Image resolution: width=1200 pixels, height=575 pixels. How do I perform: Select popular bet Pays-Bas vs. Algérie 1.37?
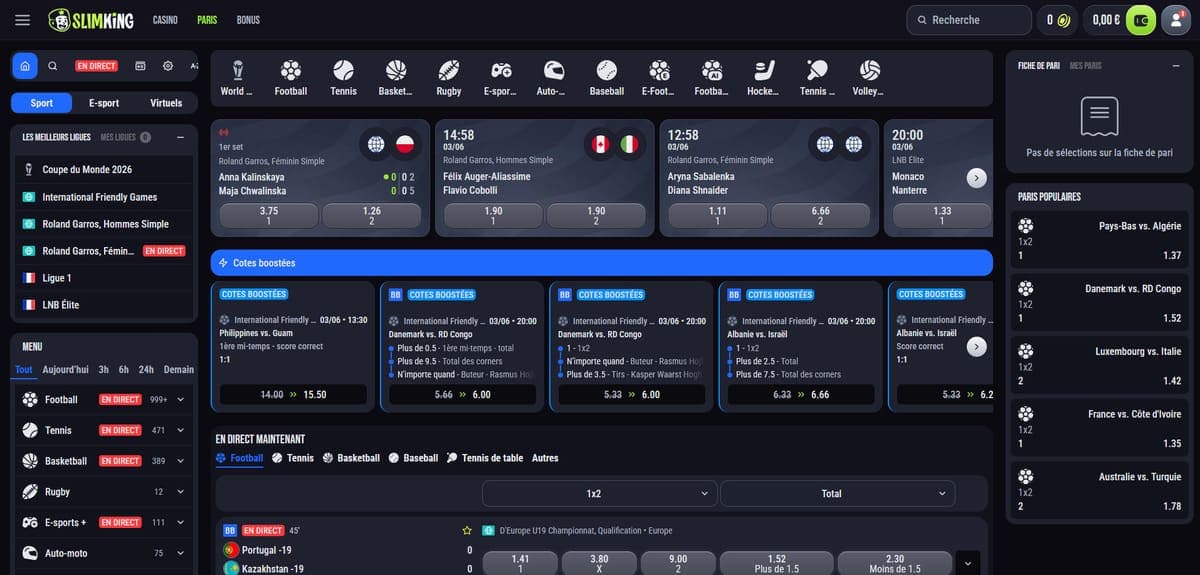point(1100,241)
